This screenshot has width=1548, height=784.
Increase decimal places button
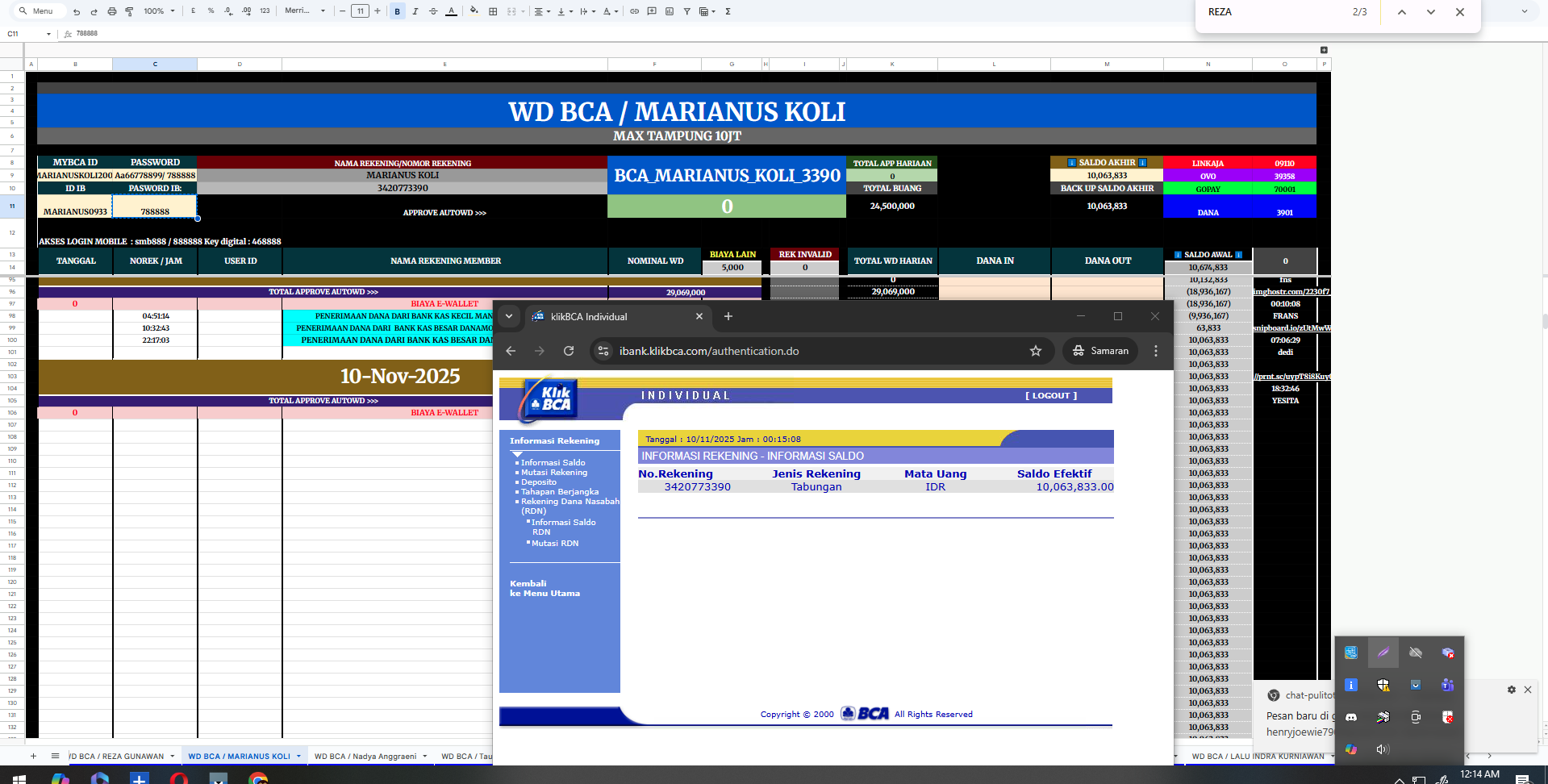[x=246, y=11]
